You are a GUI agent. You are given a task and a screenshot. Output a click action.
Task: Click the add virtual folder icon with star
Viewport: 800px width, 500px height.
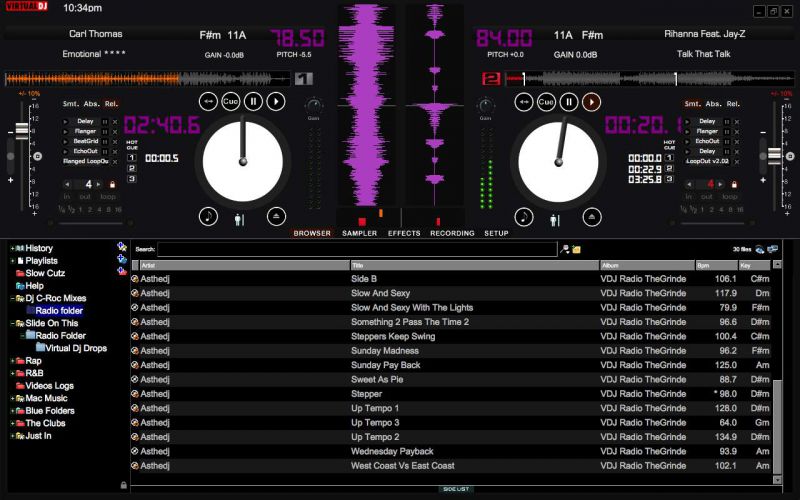121,247
